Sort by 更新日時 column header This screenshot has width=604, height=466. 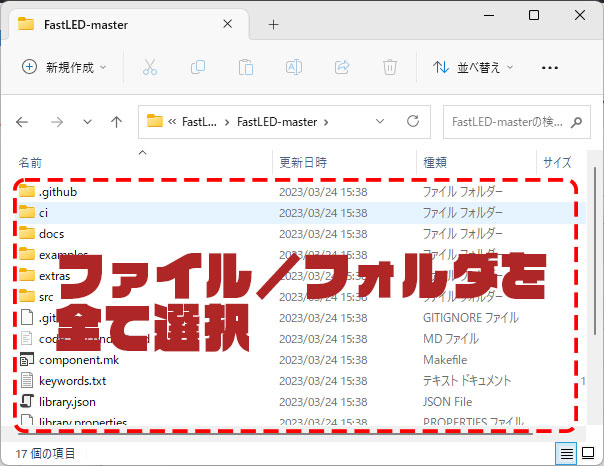(x=303, y=163)
